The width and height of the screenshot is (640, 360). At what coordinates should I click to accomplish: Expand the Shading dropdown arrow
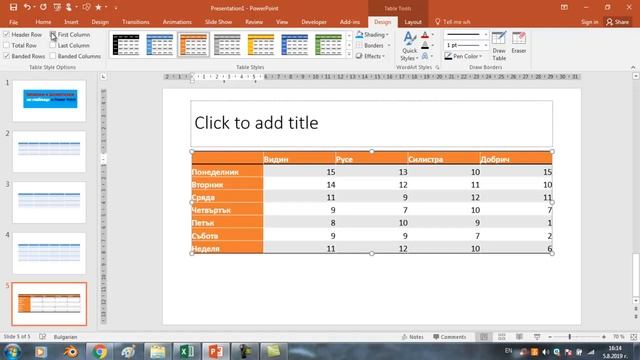click(387, 35)
